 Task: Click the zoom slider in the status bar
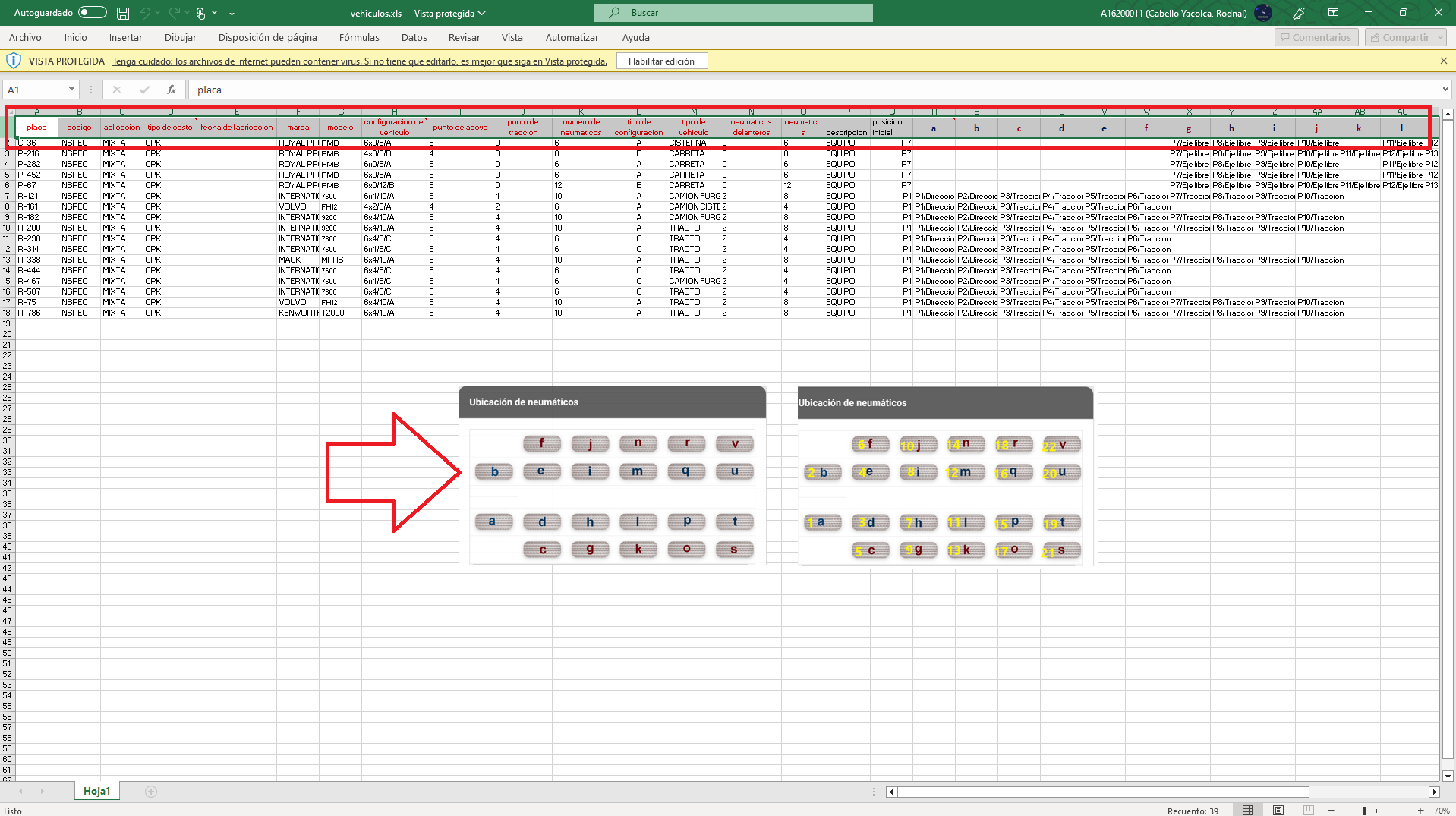tap(1364, 811)
